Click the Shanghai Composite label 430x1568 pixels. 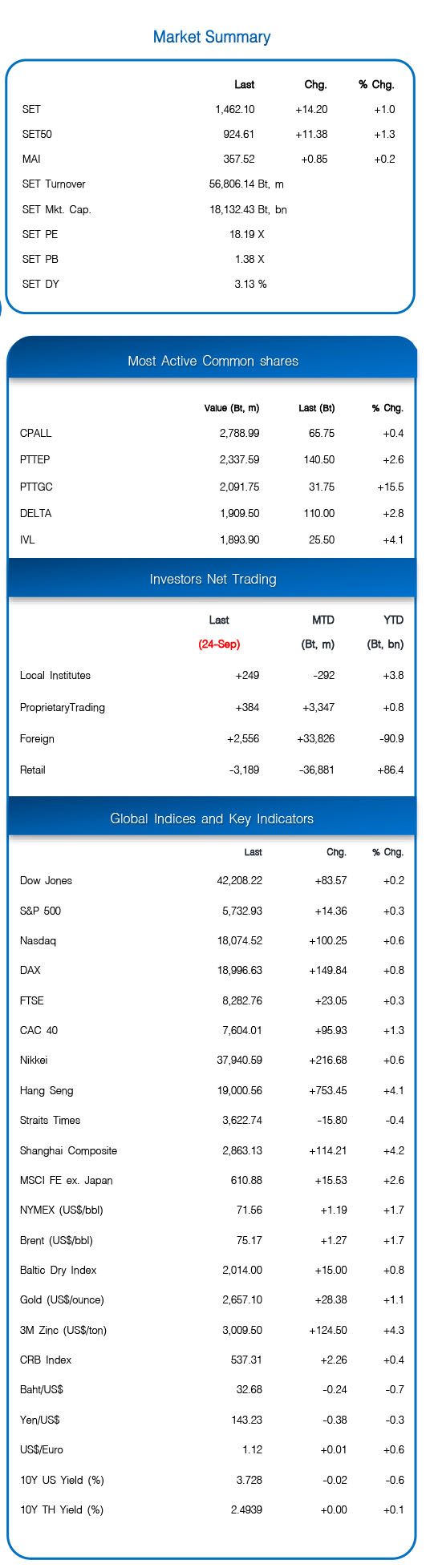68,1150
